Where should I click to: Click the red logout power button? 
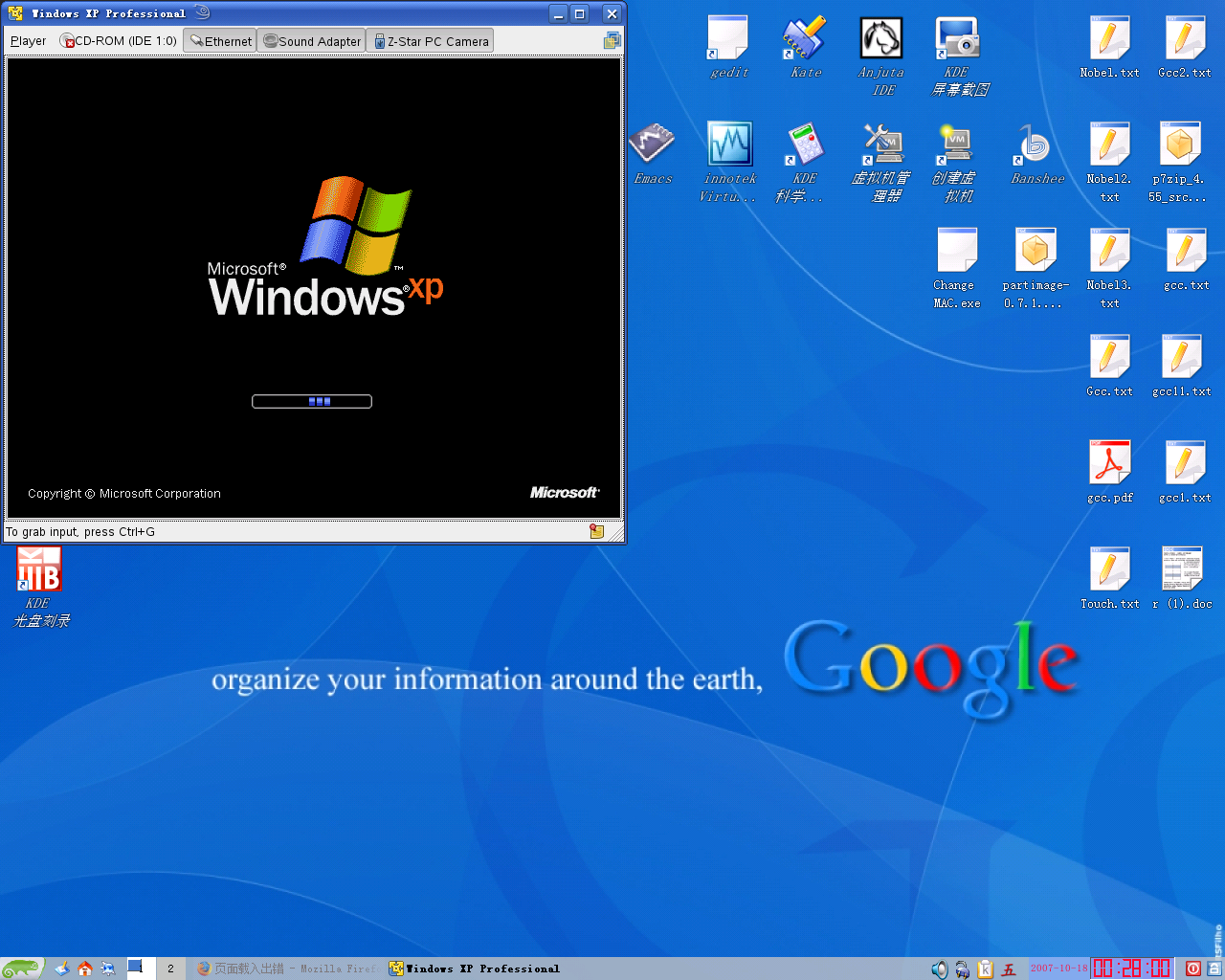click(x=1193, y=969)
